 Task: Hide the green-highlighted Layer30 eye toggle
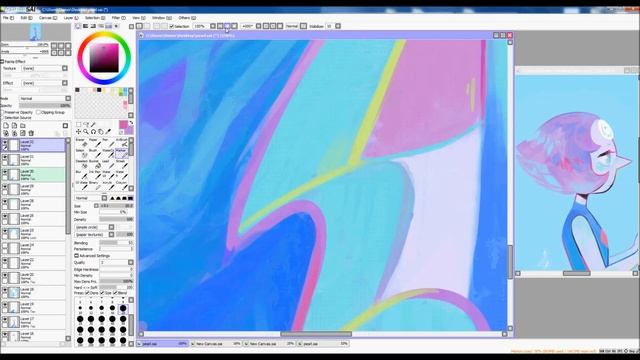tap(5, 172)
